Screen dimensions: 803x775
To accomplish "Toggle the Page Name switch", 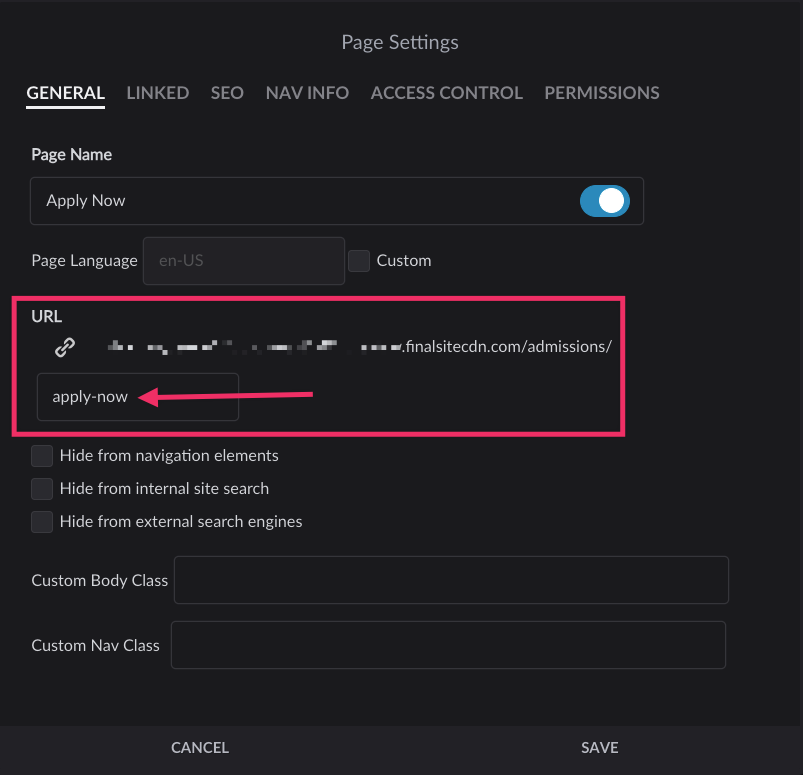I will point(604,201).
